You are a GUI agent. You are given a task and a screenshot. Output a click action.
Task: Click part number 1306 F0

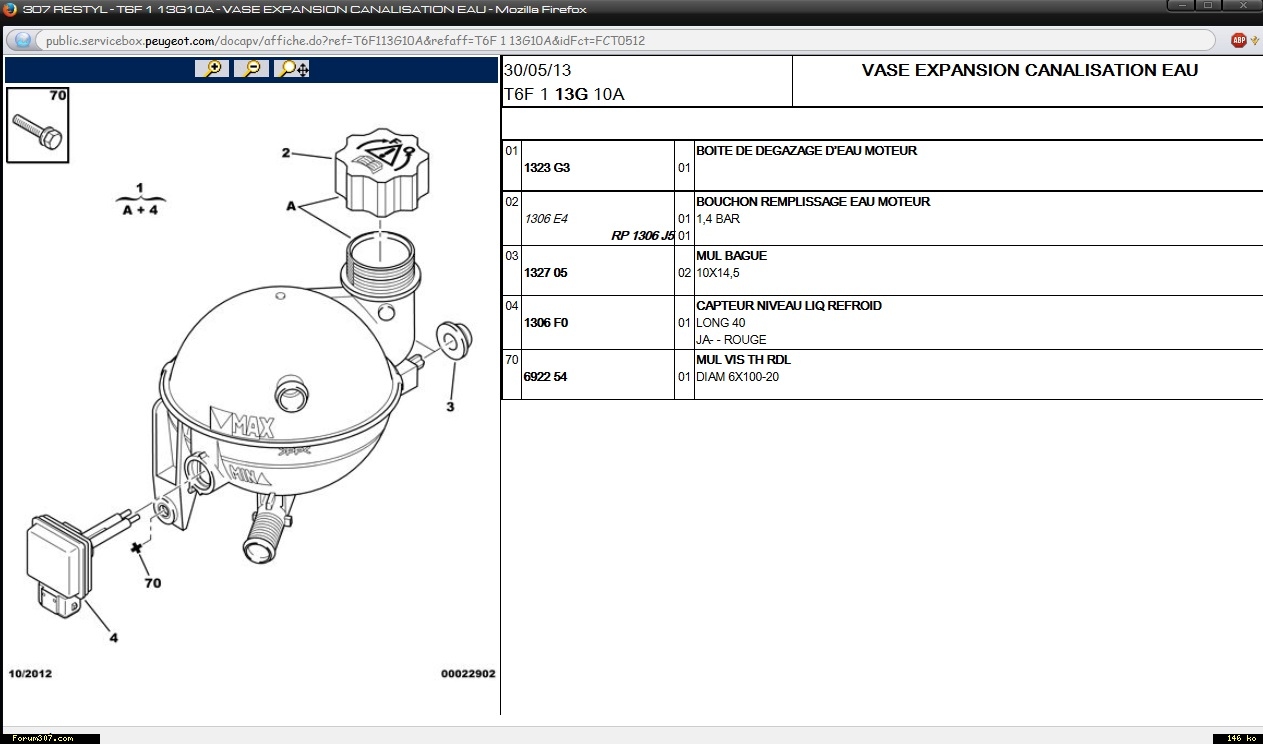pyautogui.click(x=545, y=323)
